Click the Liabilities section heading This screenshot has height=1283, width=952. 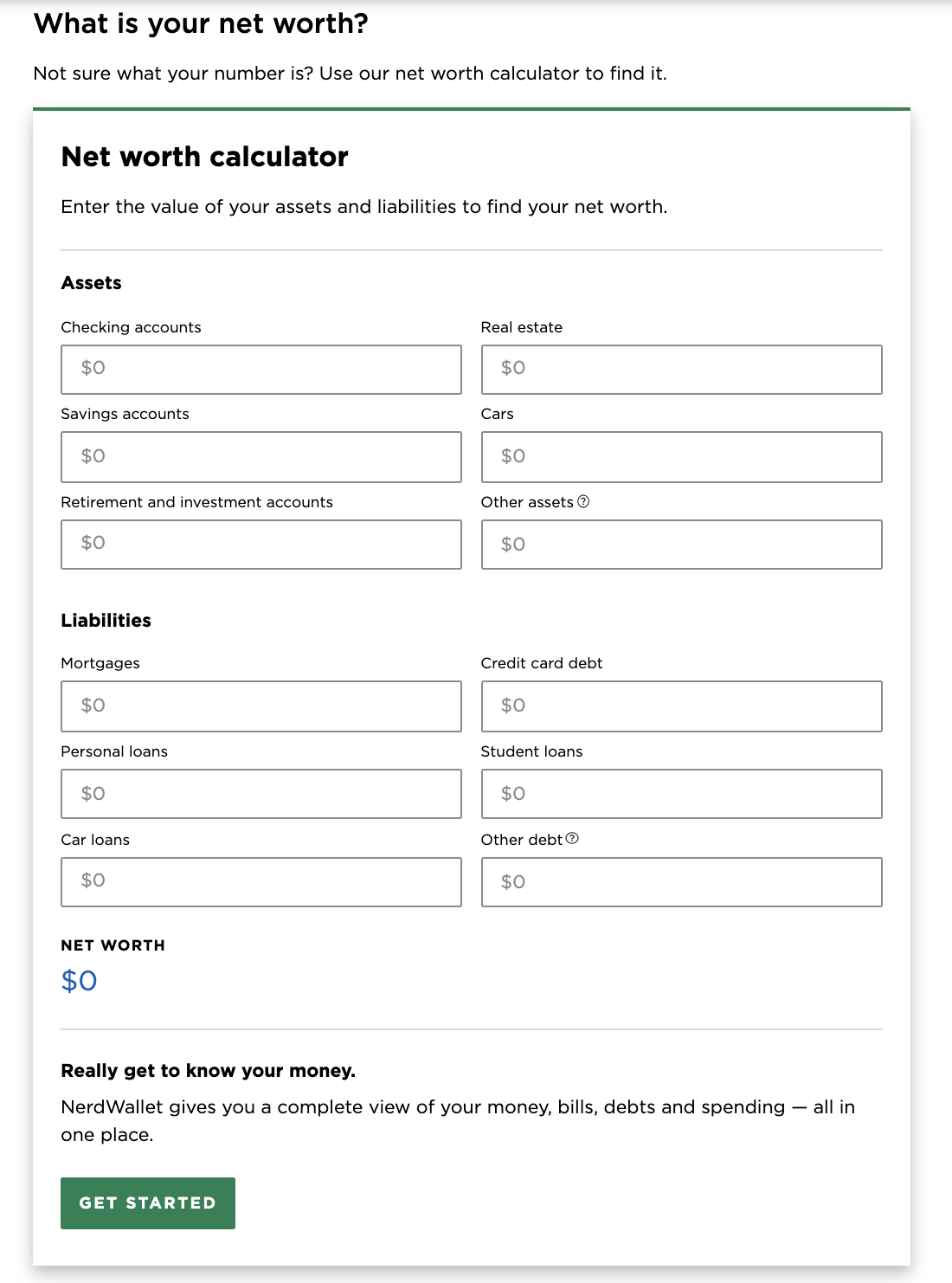click(106, 620)
